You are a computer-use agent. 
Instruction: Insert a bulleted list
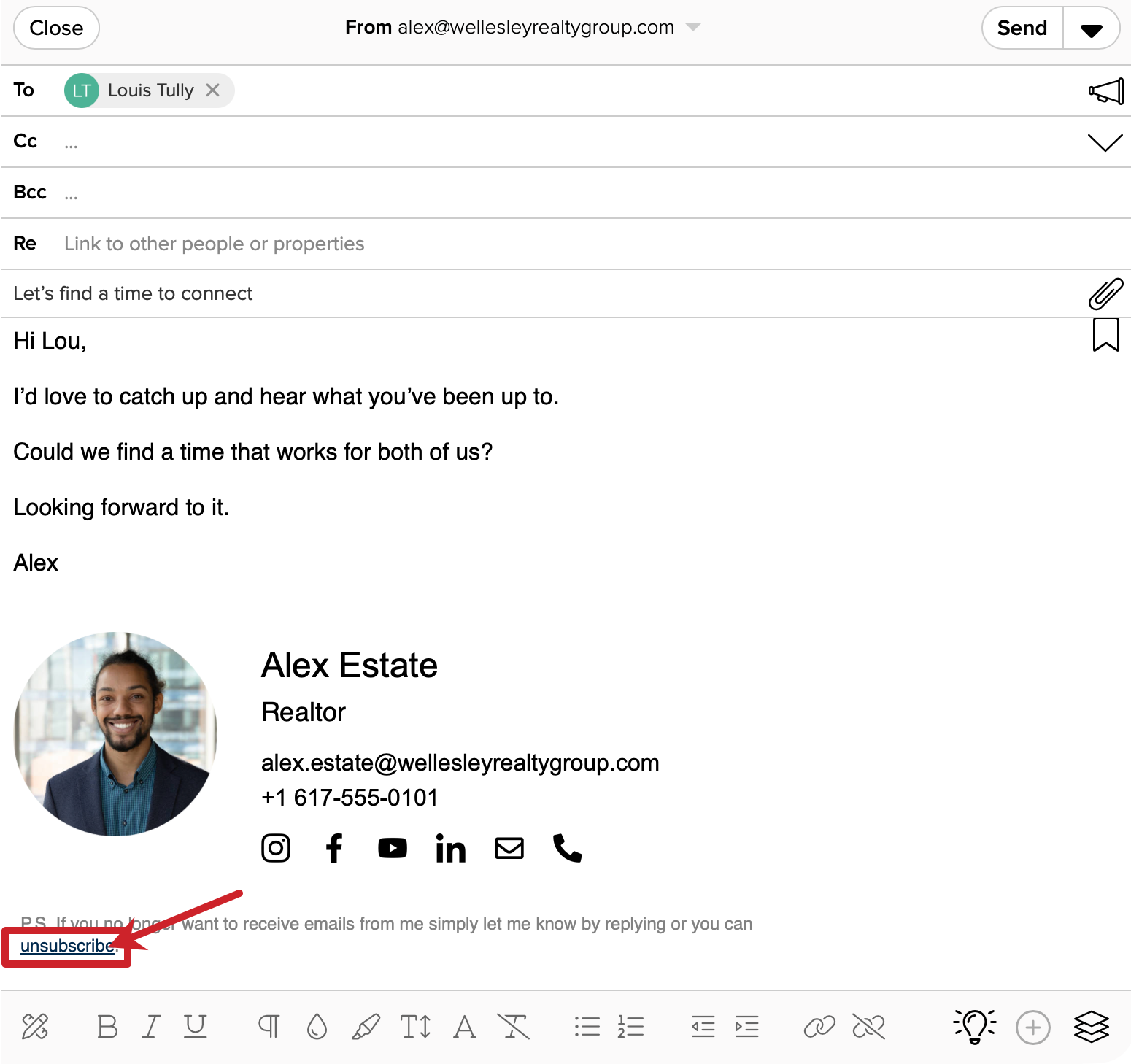pyautogui.click(x=586, y=1027)
